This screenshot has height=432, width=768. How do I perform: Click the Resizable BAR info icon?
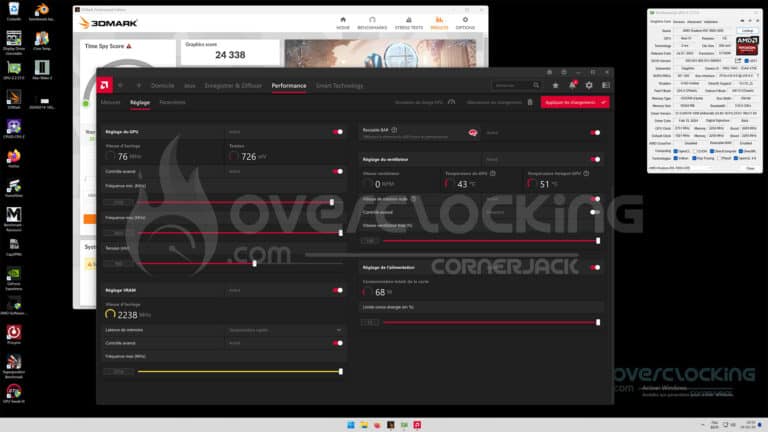pos(394,130)
